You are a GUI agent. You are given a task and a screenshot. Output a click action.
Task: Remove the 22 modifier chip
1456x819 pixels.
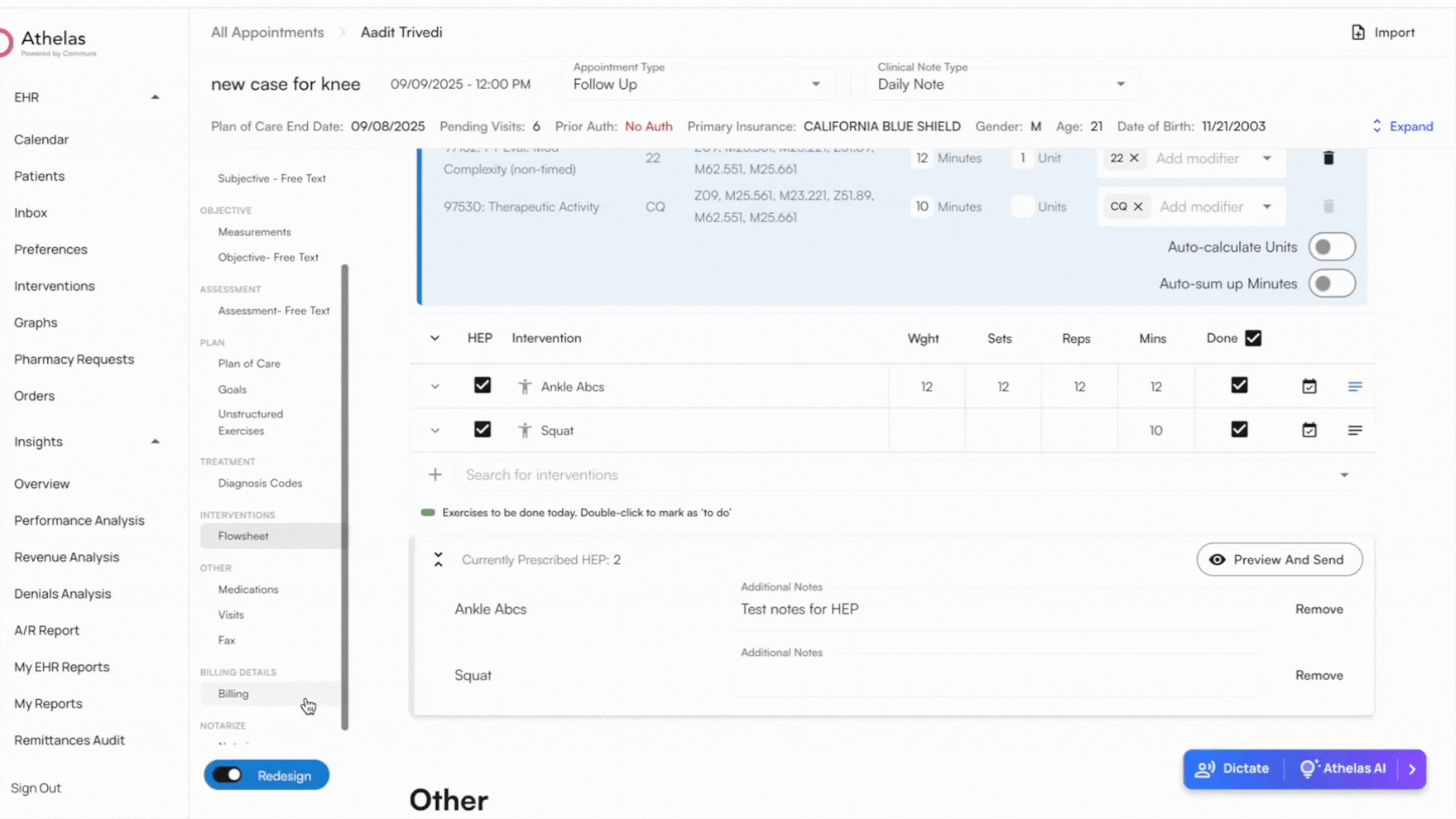pos(1134,158)
